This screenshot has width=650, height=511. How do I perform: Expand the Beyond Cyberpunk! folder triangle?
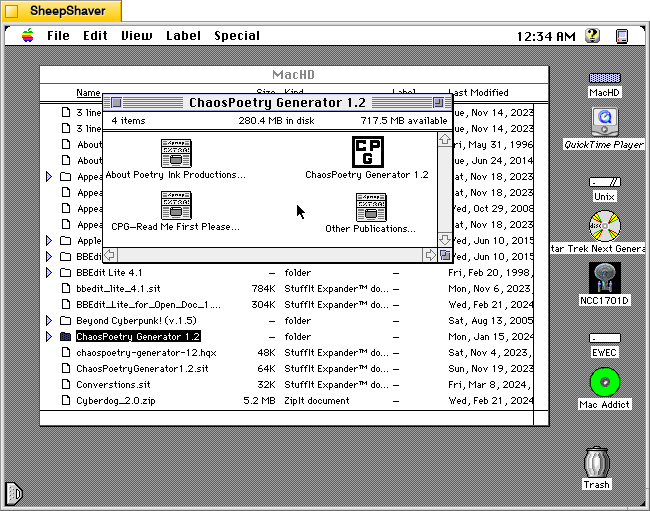pos(49,320)
